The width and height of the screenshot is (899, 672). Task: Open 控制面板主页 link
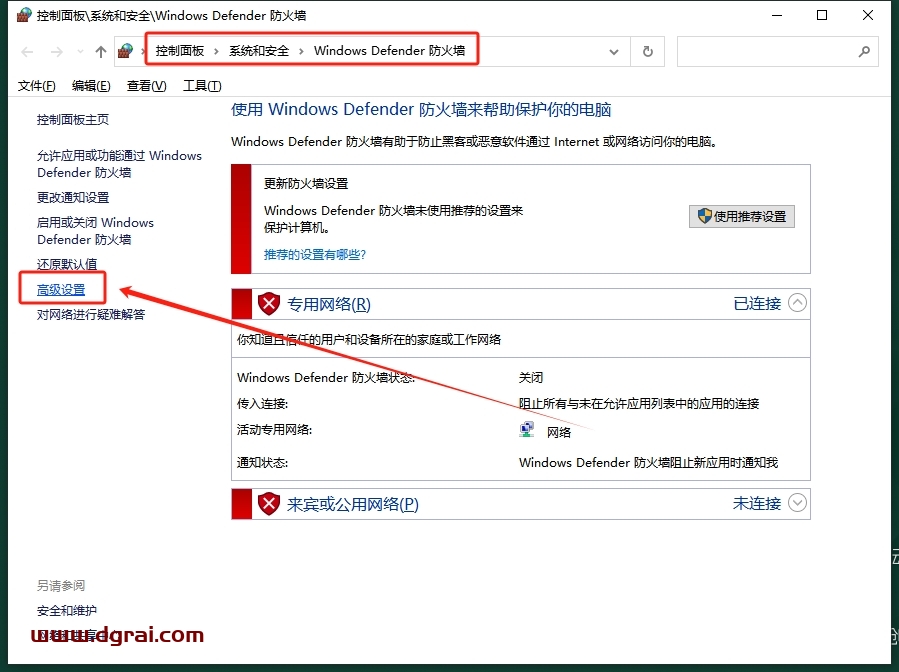73,120
